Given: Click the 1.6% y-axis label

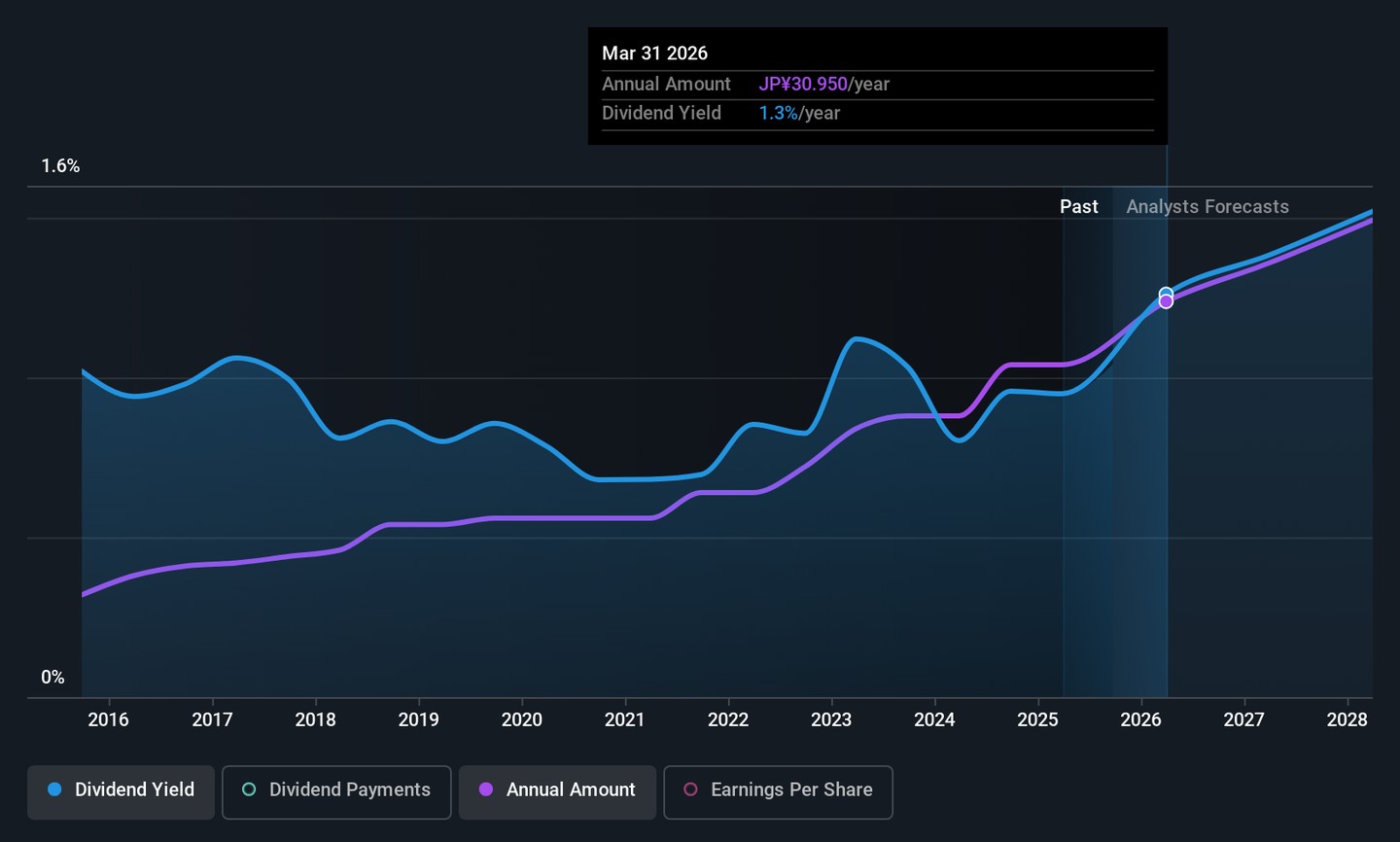Looking at the screenshot, I should coord(60,166).
